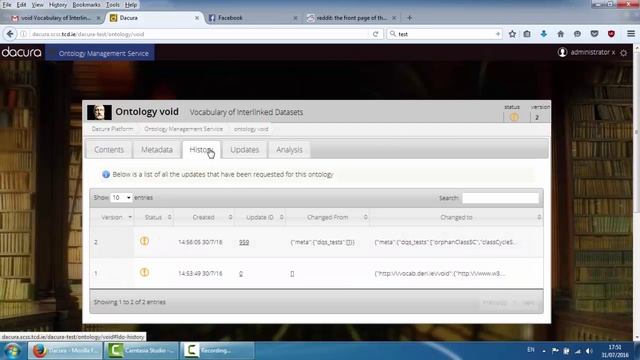This screenshot has height=360, width=640.
Task: Click the ontology status warning icon in the header
Action: (x=514, y=117)
